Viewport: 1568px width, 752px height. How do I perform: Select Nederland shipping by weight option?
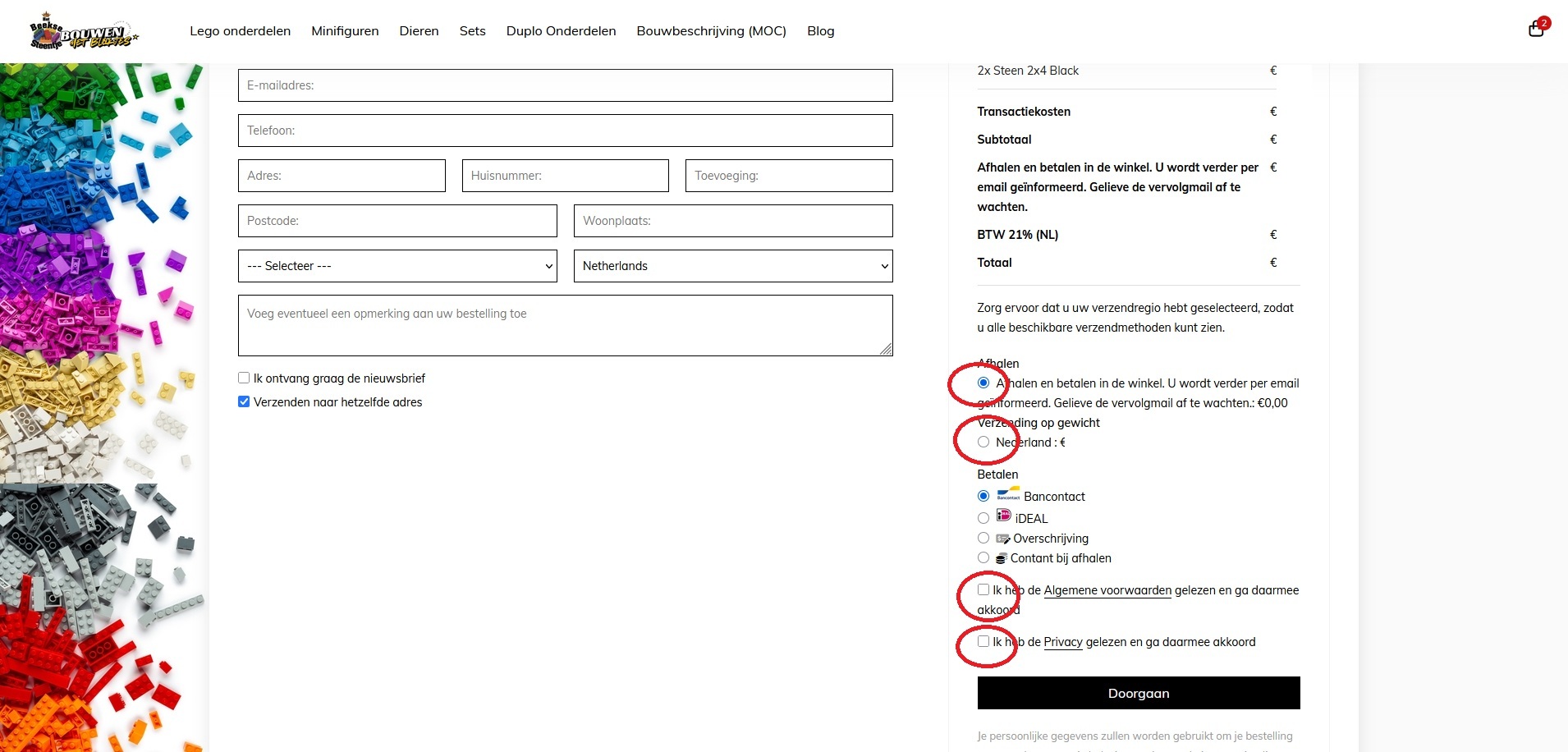point(983,442)
